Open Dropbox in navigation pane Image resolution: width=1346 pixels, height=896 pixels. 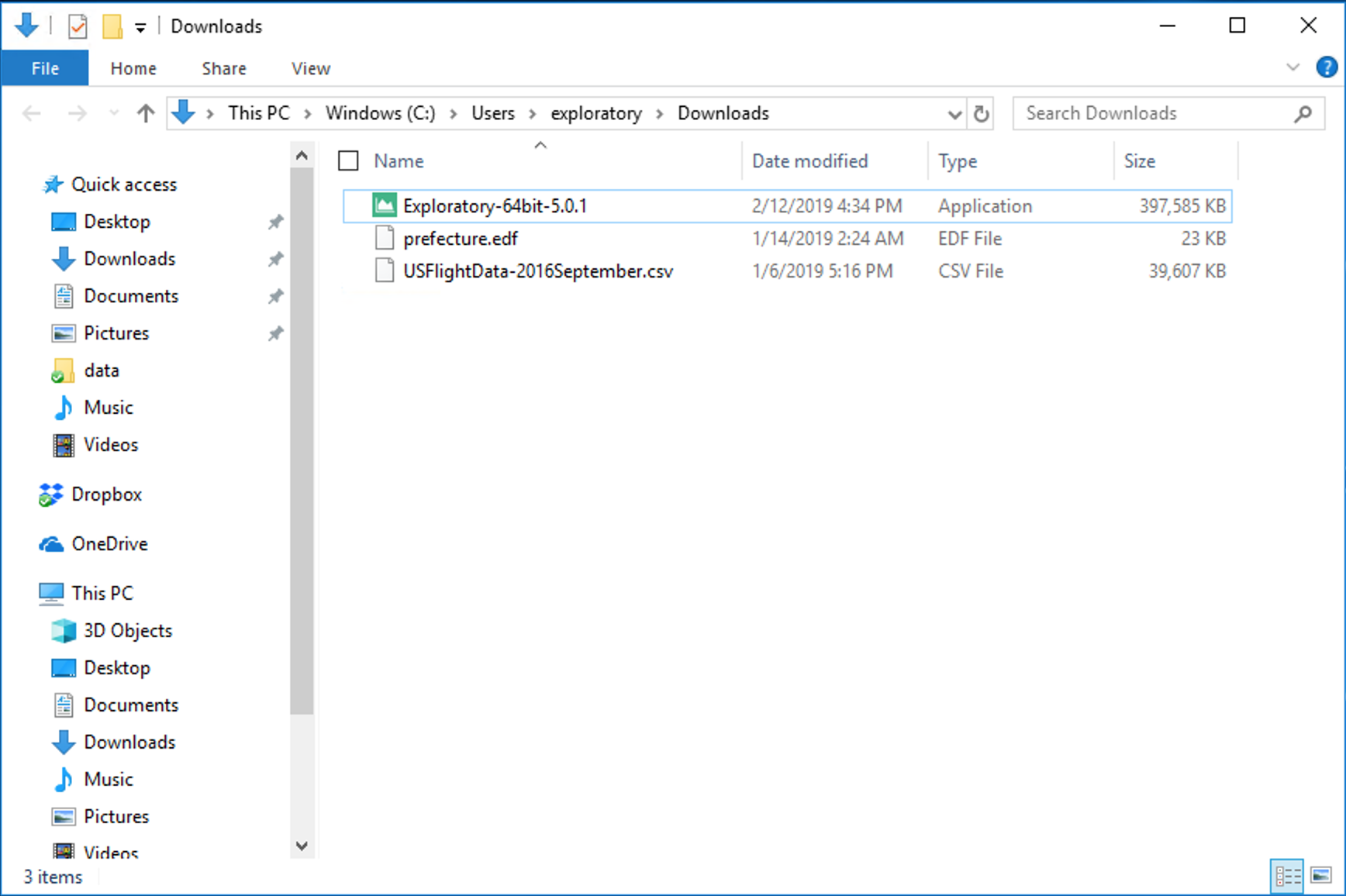[x=107, y=495]
